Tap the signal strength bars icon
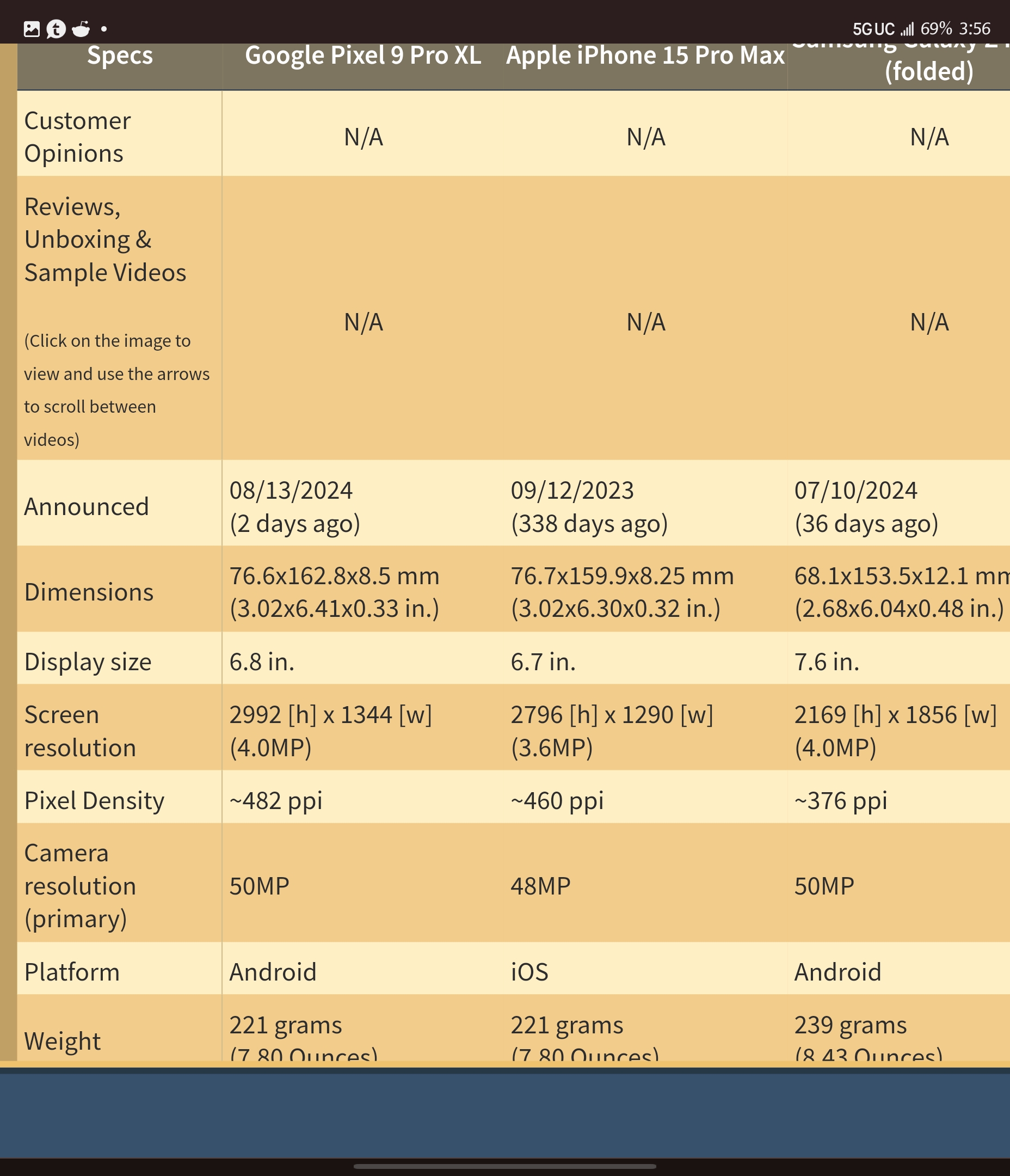The height and width of the screenshot is (1176, 1010). (907, 29)
